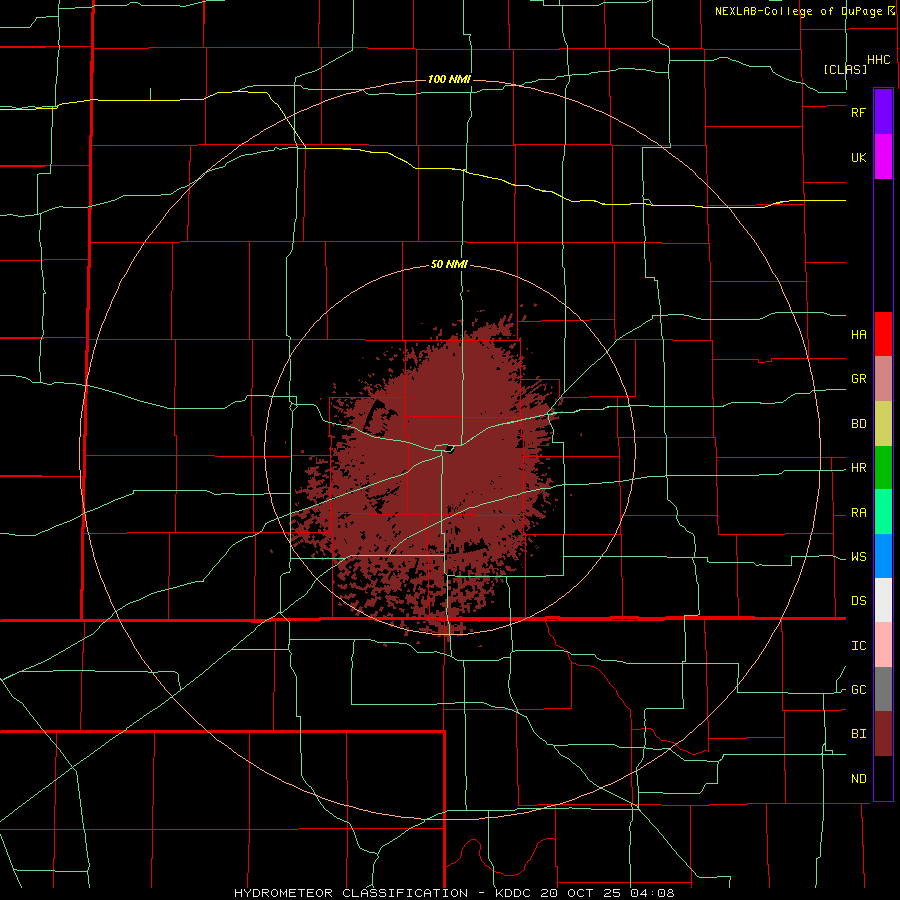
Task: Click the light-green RA legend swatch
Action: click(883, 512)
